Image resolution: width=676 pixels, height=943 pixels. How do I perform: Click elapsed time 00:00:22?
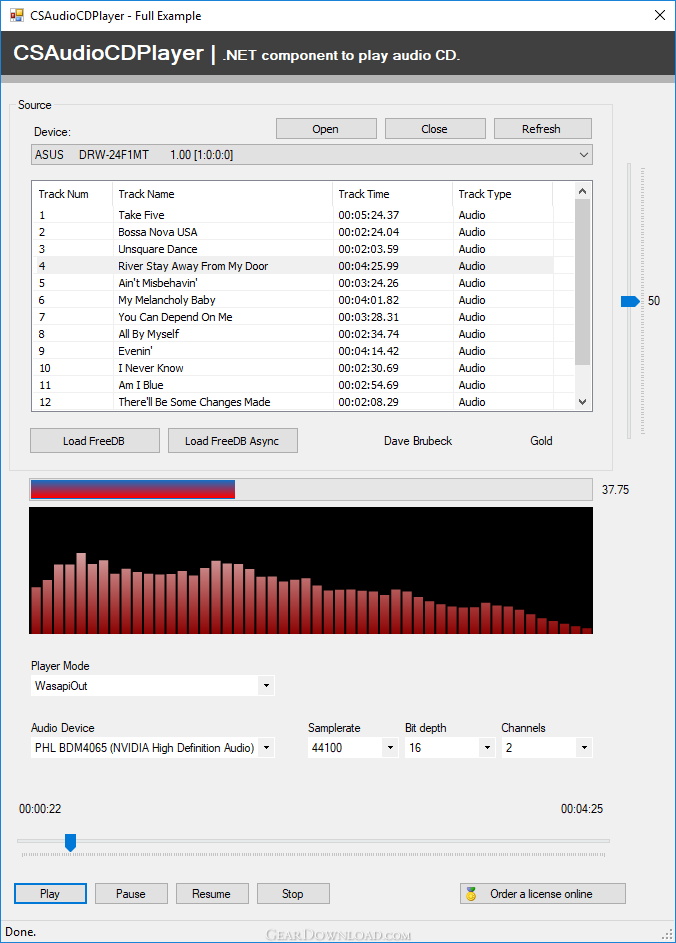[x=40, y=809]
